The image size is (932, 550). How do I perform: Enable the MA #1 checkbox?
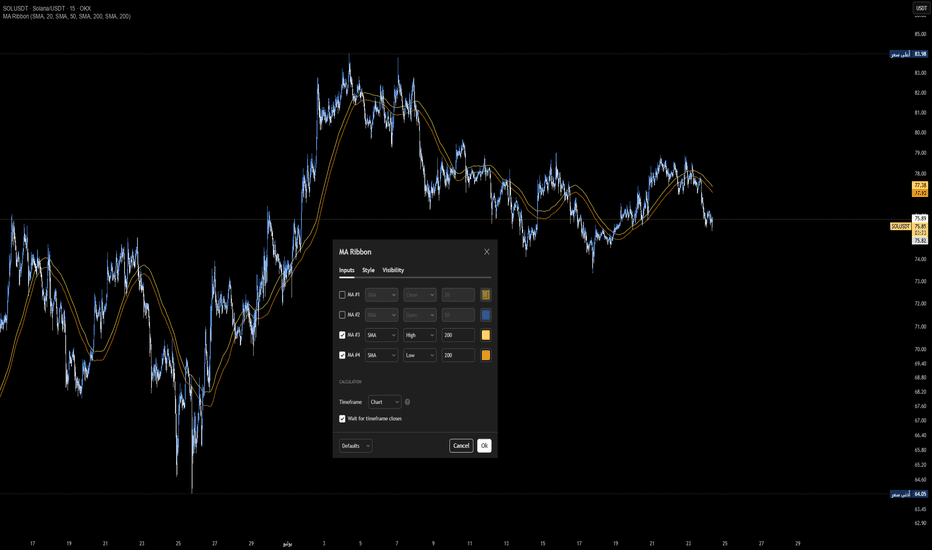342,295
